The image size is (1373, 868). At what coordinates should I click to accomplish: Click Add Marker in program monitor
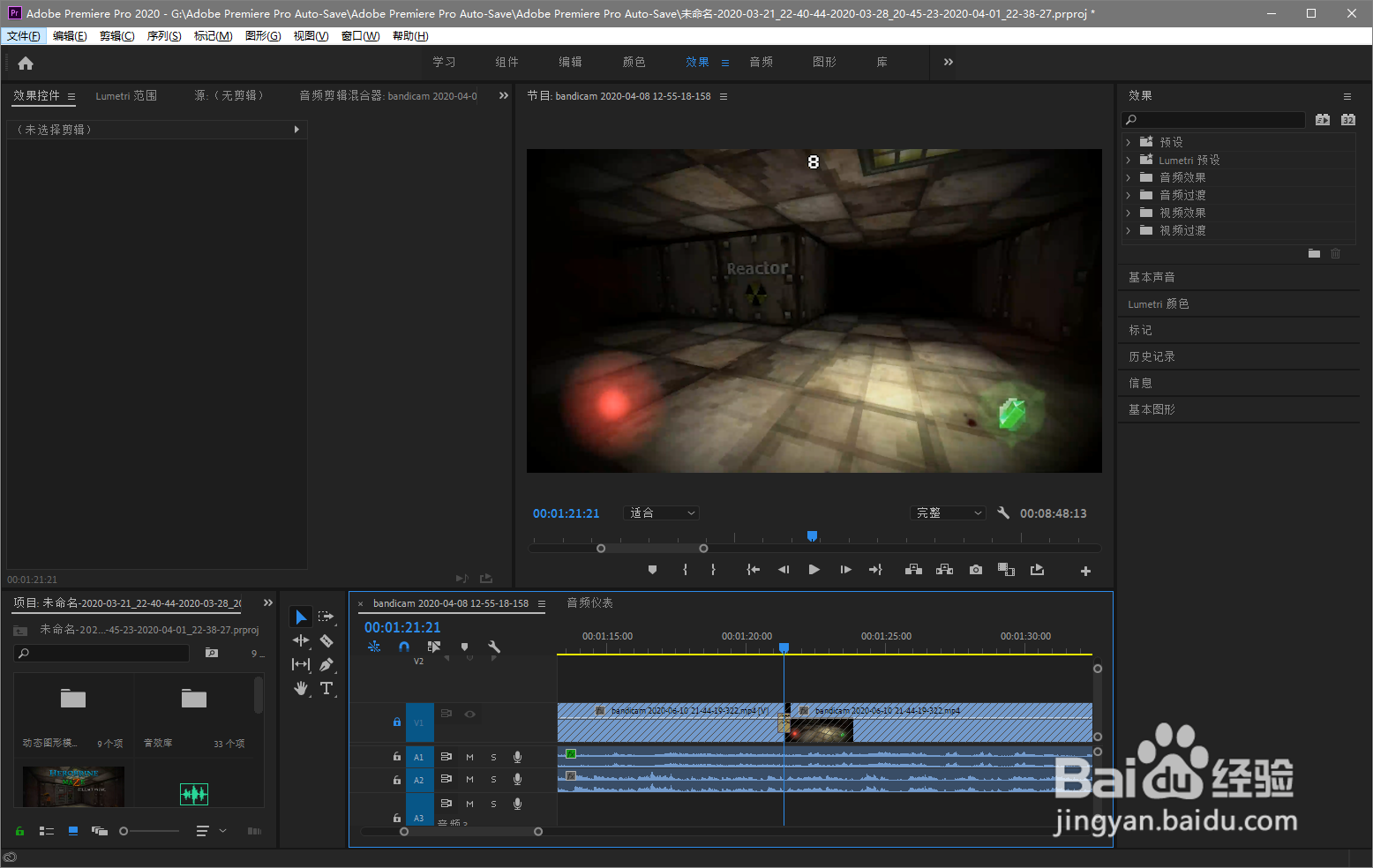tap(652, 570)
